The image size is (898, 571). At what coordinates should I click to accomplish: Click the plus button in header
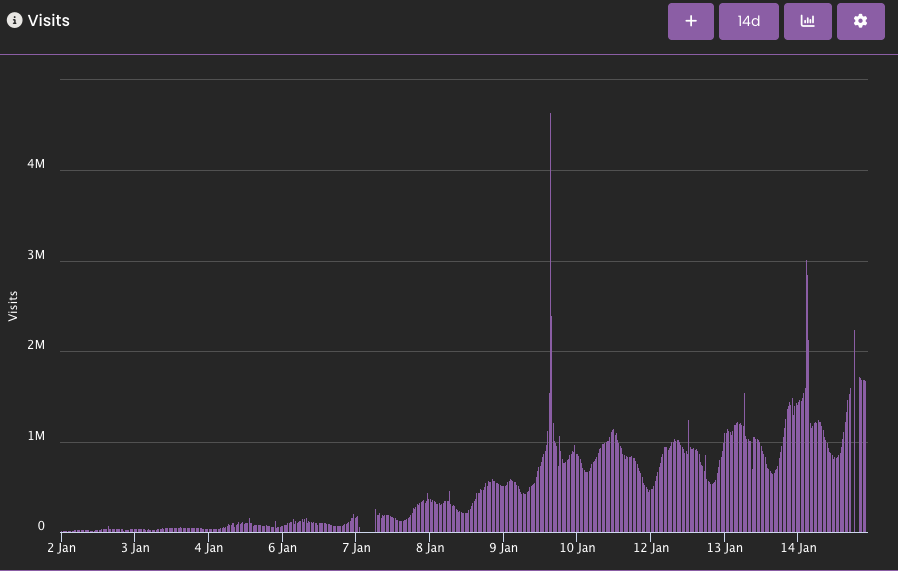pyautogui.click(x=691, y=21)
